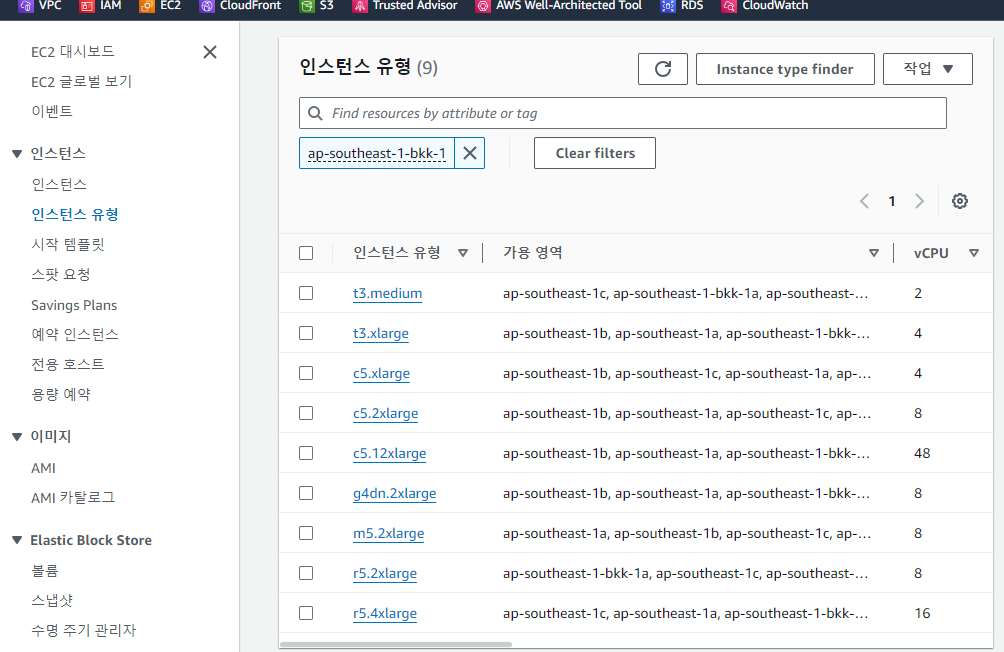
Task: Open 인스턴스 list in sidebar
Action: (x=59, y=184)
